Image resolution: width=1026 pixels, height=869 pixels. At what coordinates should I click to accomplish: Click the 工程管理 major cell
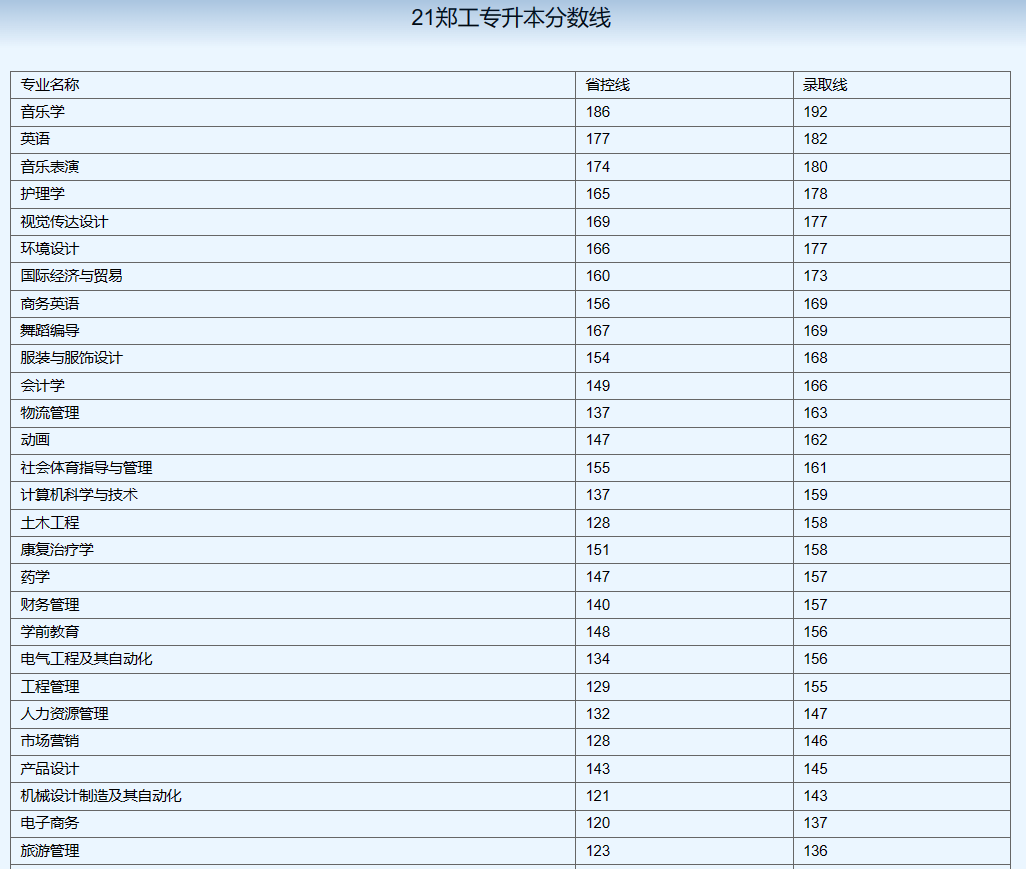293,687
